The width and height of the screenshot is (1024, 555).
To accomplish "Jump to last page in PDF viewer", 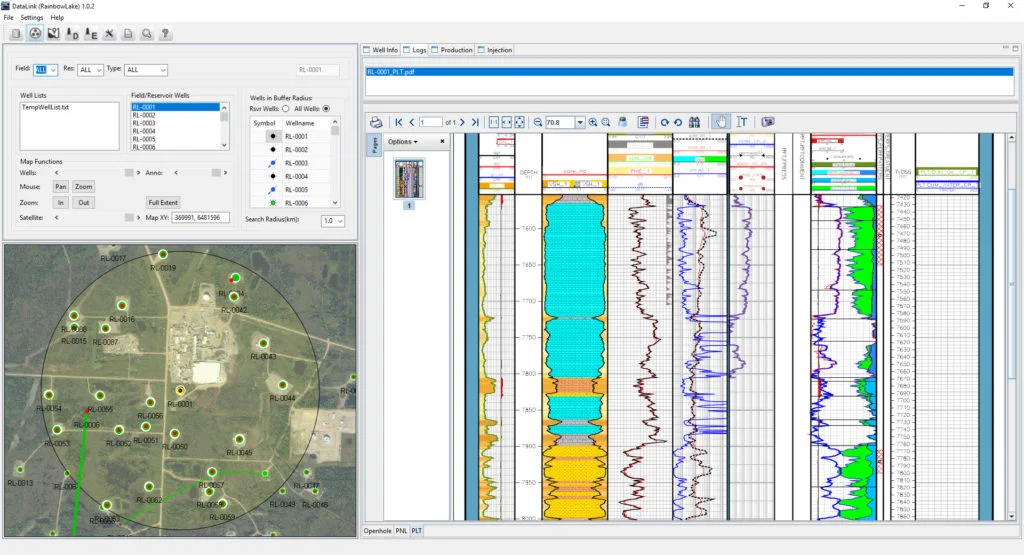I will (475, 122).
